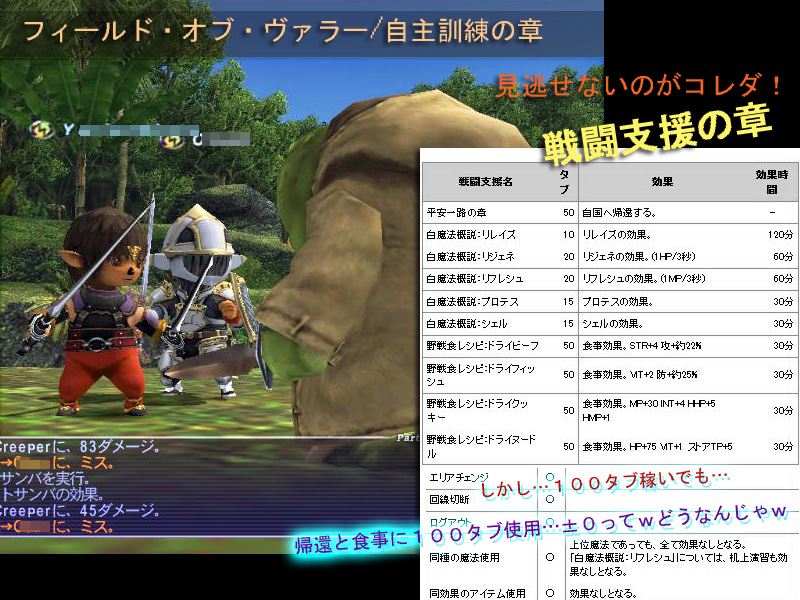Viewport: 800px width, 600px height.
Task: Click the 効果 column header
Action: tap(662, 182)
